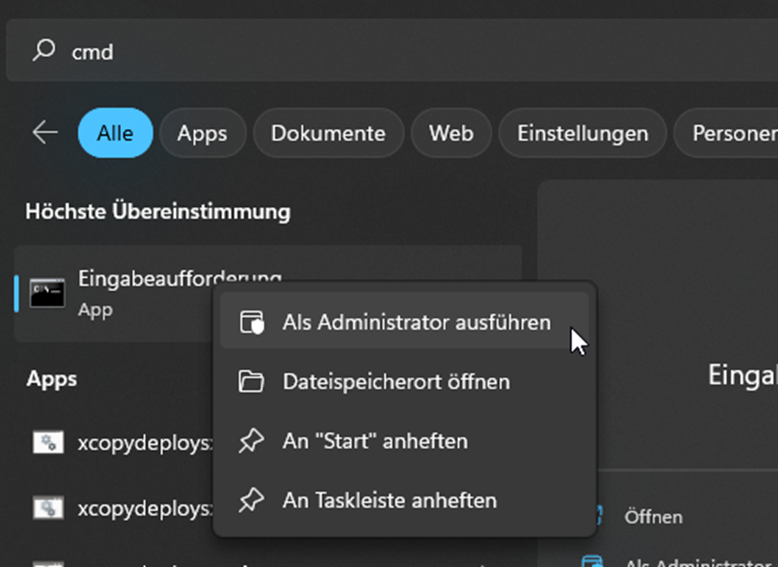778x567 pixels.
Task: Choose An Taskleiste anheften menu entry
Action: tap(389, 500)
